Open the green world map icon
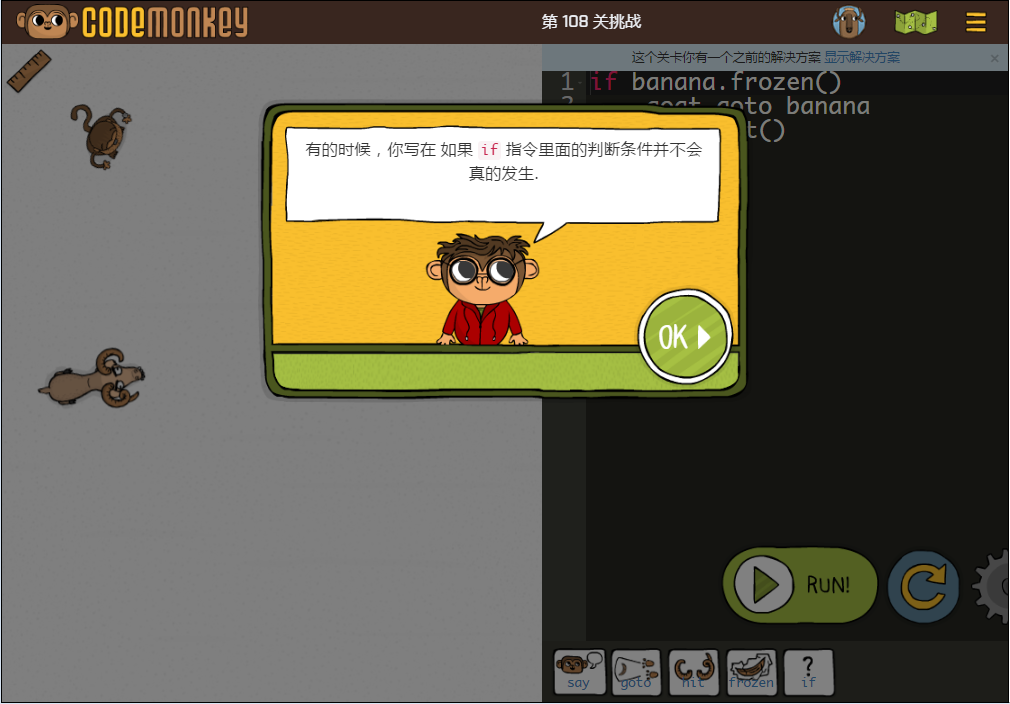1010x704 pixels. click(x=915, y=23)
